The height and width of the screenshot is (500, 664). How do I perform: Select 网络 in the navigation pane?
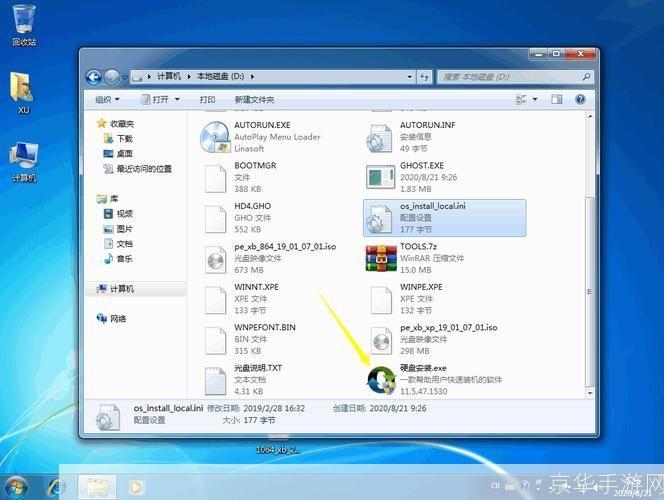tap(118, 318)
